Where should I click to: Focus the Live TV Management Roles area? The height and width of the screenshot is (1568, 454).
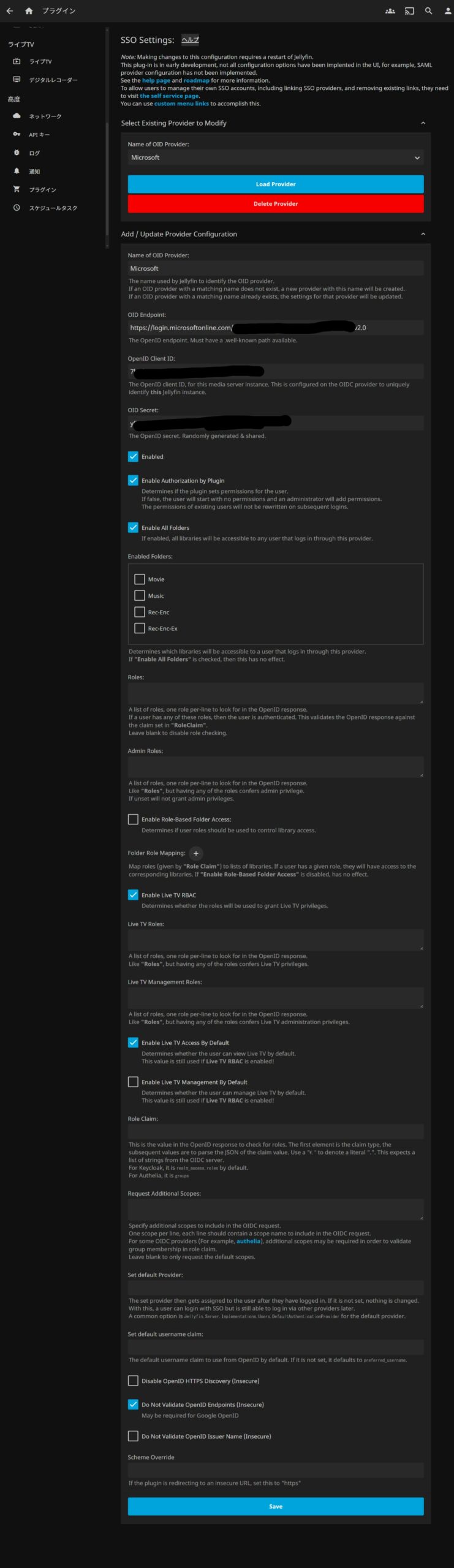[276, 997]
